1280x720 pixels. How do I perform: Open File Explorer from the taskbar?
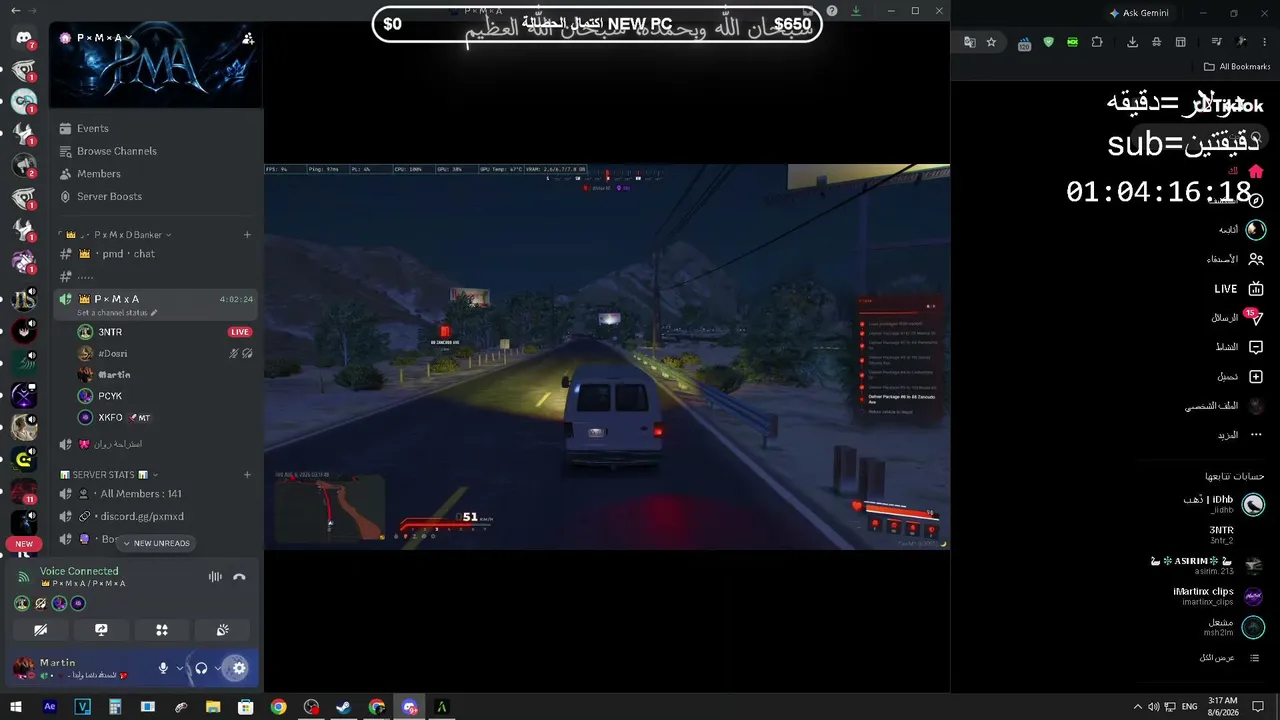pos(213,707)
